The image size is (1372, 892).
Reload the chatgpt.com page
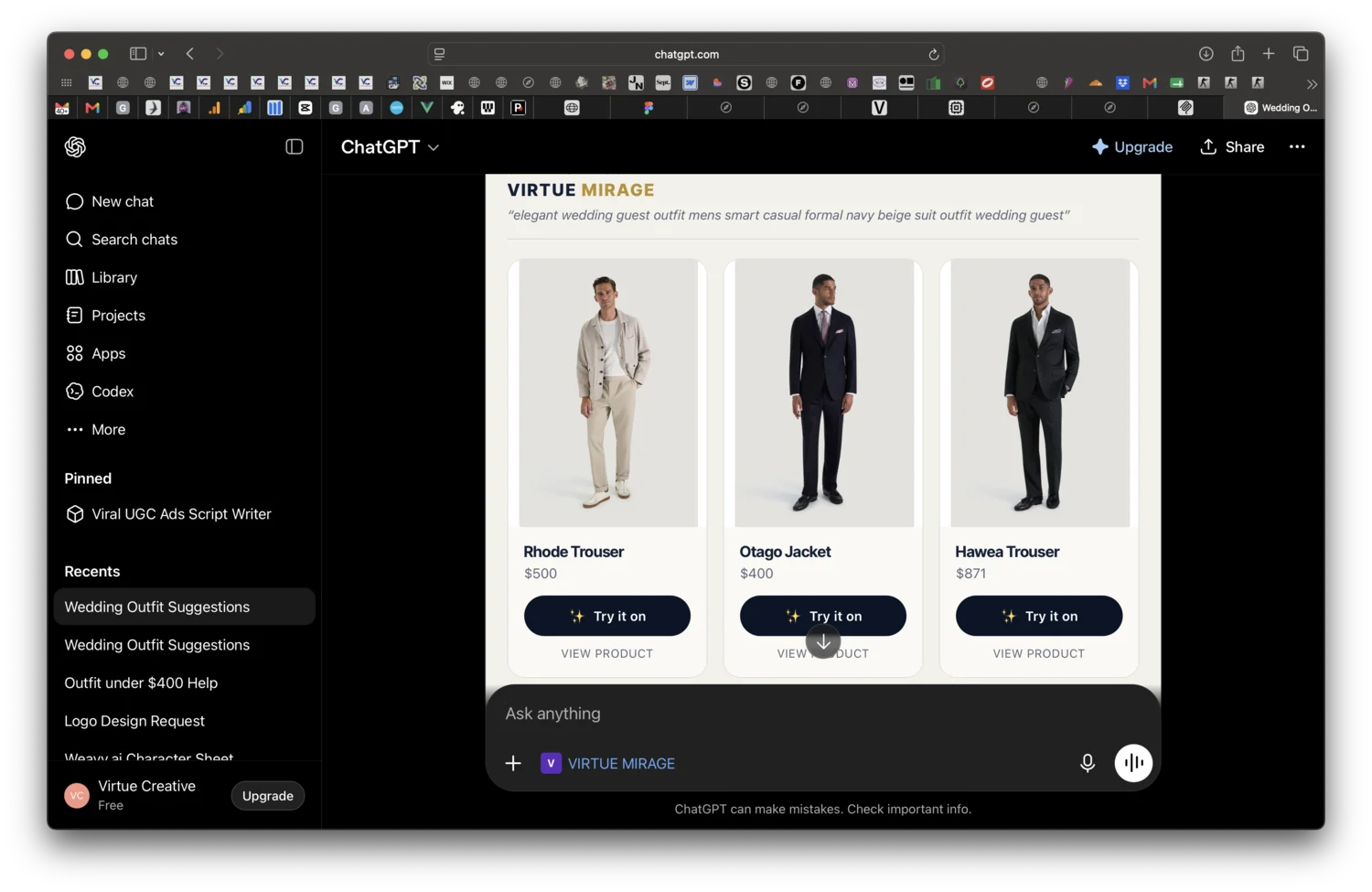934,54
